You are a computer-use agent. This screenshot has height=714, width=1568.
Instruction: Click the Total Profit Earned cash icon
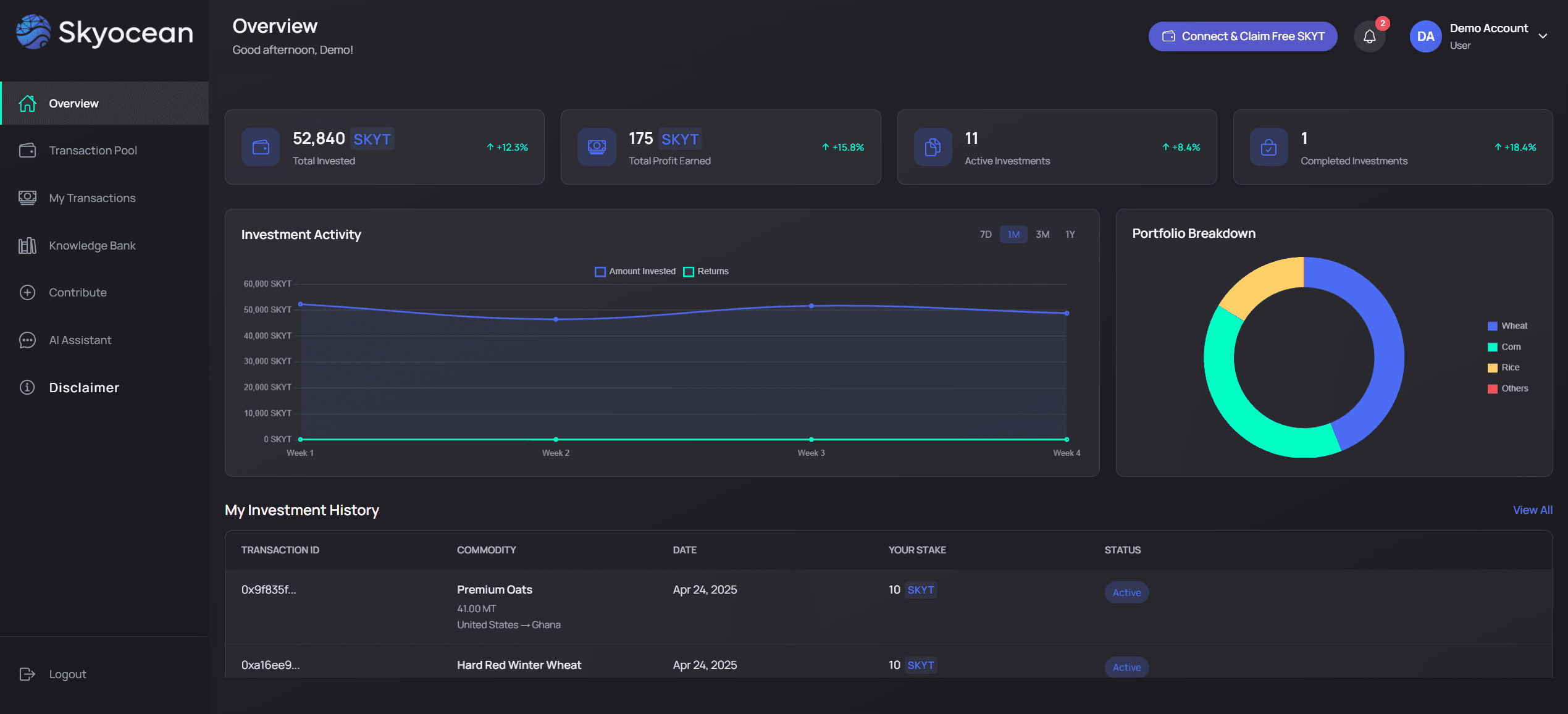point(597,147)
